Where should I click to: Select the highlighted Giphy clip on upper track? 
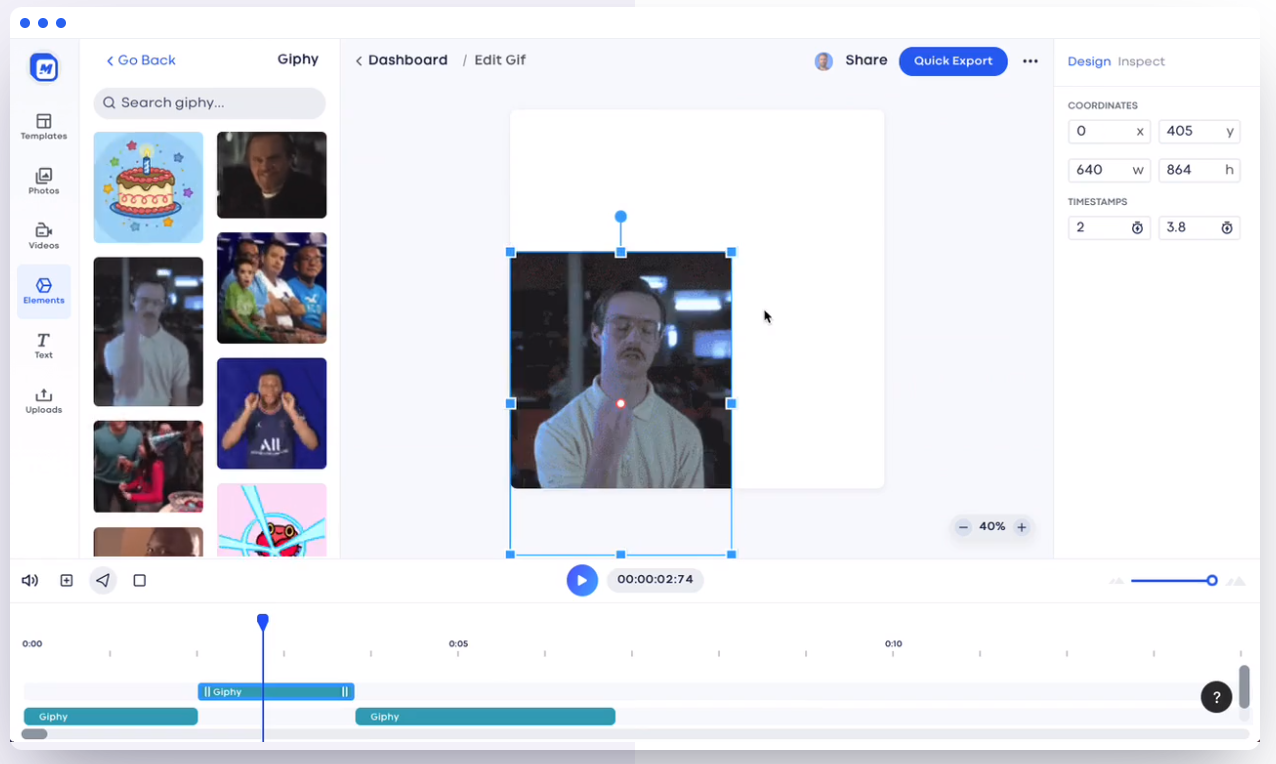click(276, 692)
